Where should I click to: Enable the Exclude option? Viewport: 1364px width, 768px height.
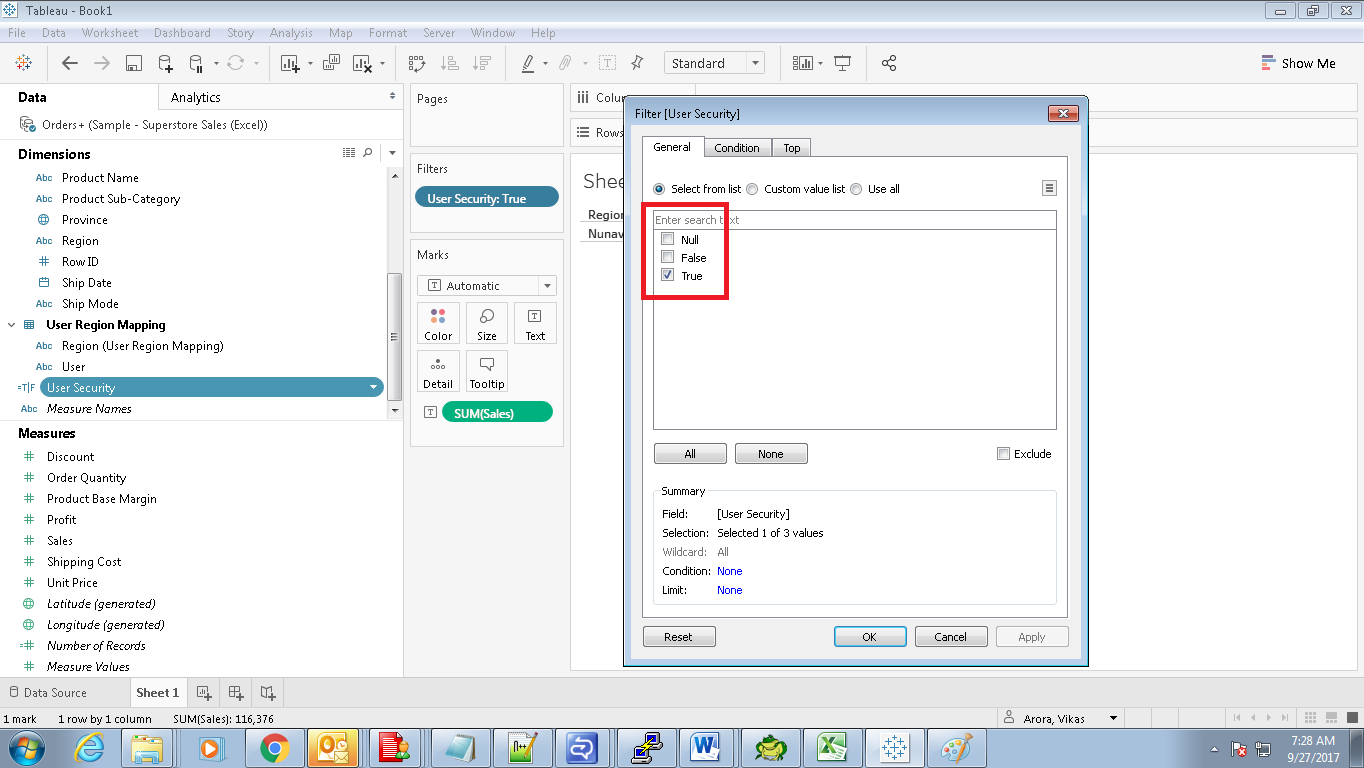tap(1003, 453)
